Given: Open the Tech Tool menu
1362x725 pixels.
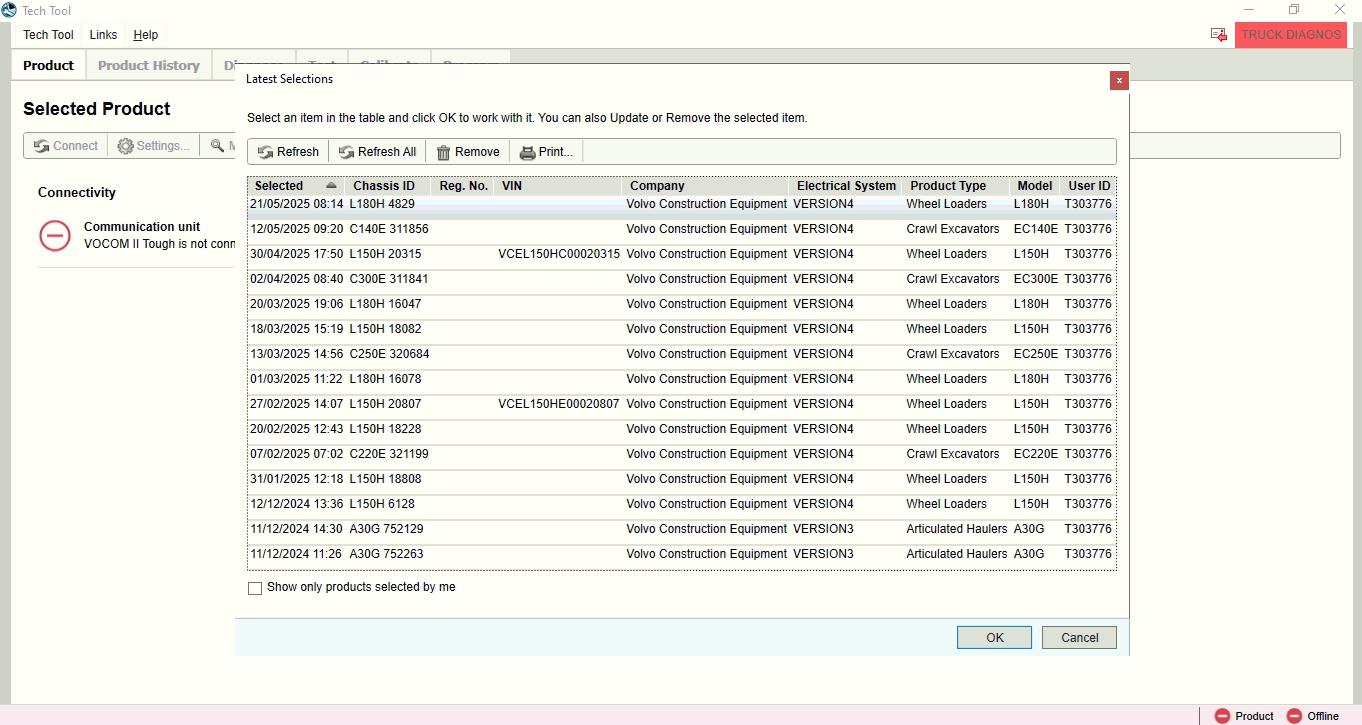Looking at the screenshot, I should (49, 35).
